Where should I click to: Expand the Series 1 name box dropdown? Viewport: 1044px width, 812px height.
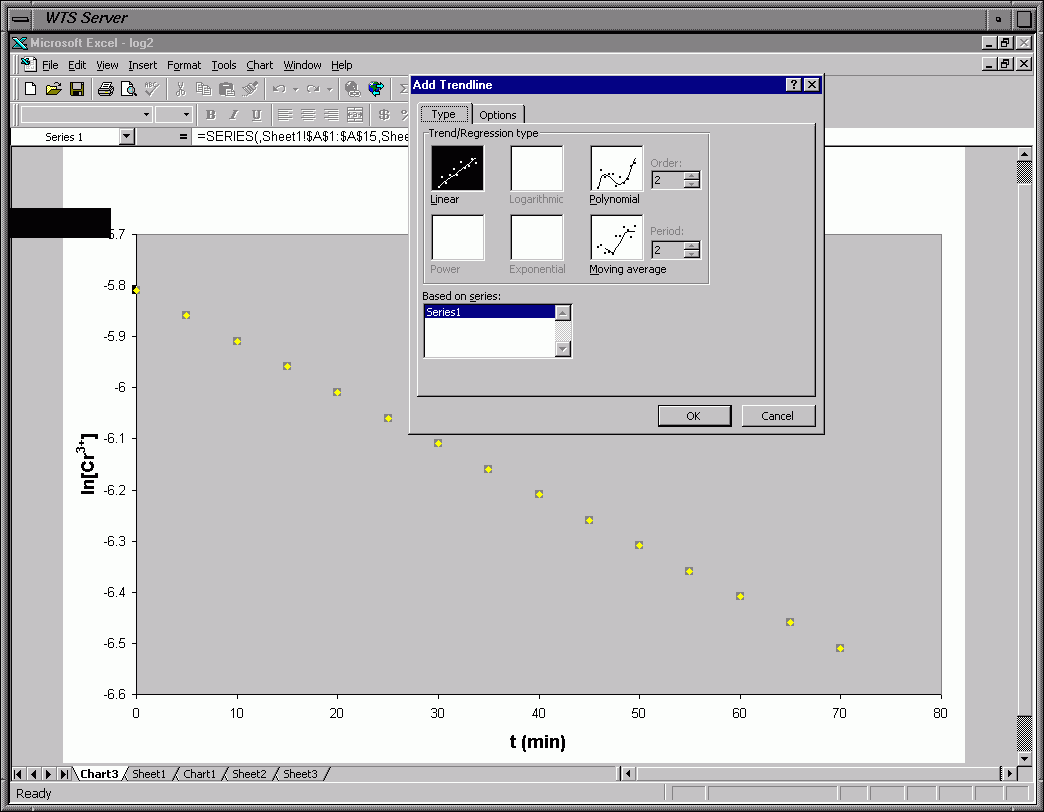(126, 137)
